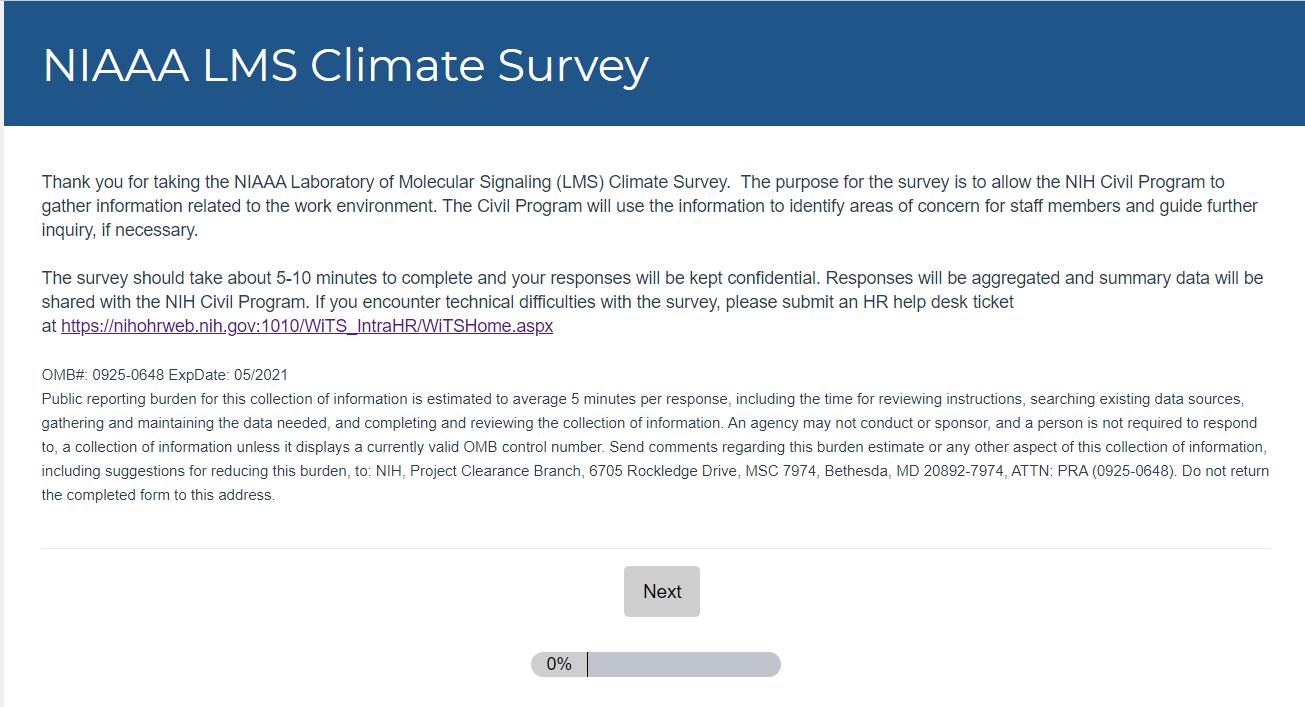Click the 'inquiry, if necessary' text
Screen dimensions: 1305x707
point(120,230)
